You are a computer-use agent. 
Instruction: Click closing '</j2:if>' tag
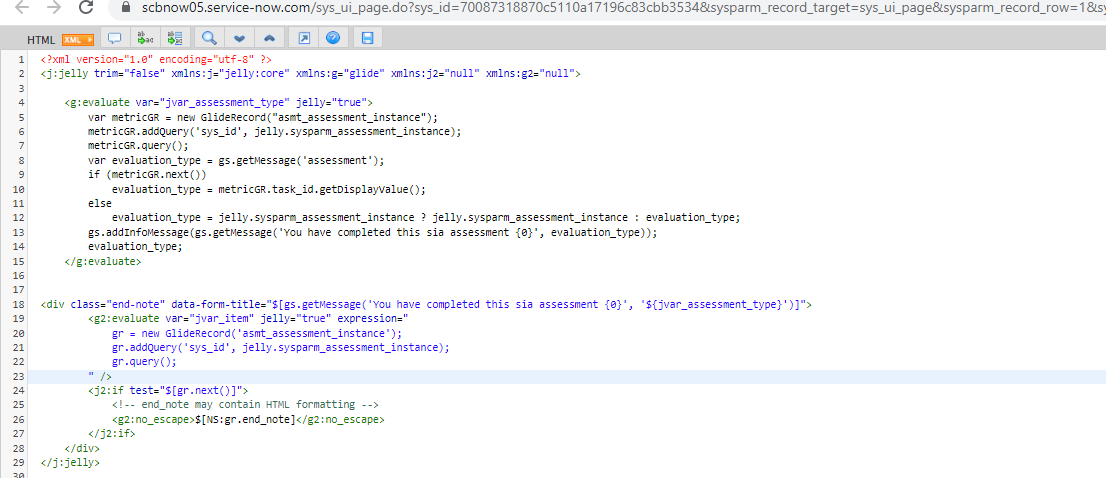coord(112,434)
